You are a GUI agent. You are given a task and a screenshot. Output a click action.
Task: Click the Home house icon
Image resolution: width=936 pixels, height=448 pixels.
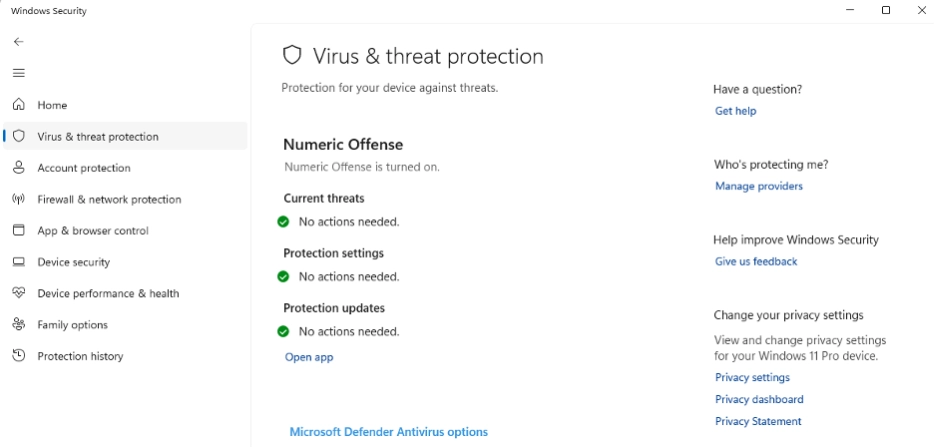[x=18, y=105]
